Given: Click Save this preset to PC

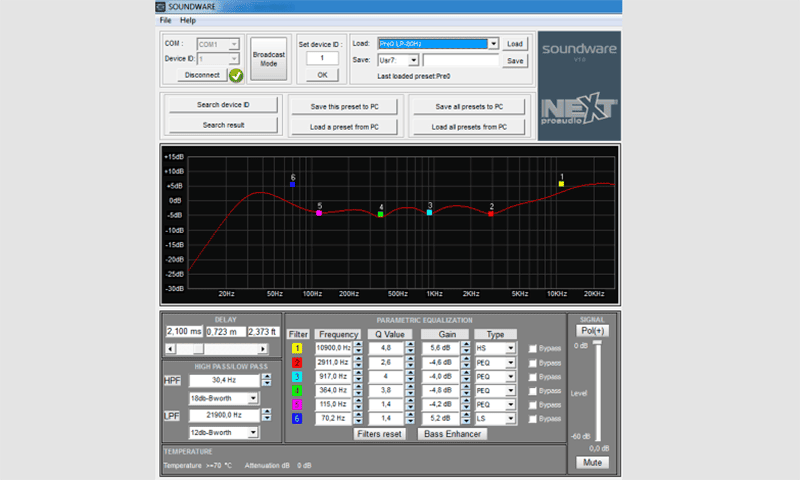Looking at the screenshot, I should pyautogui.click(x=344, y=107).
